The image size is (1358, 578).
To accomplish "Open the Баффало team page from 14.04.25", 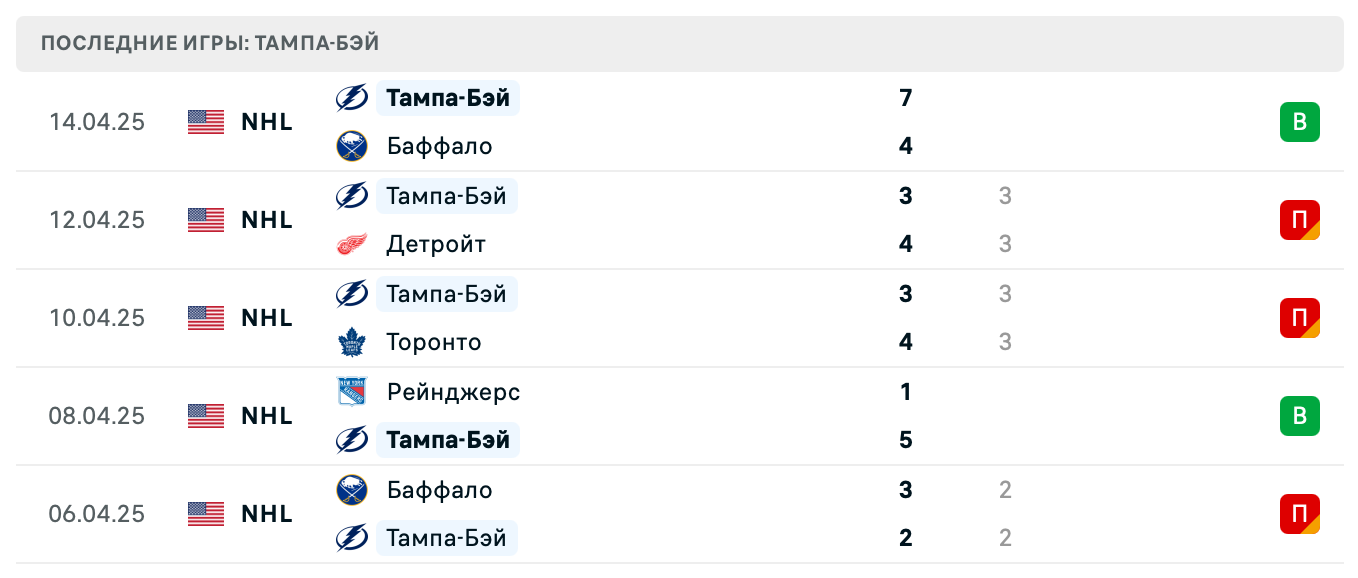I will [x=438, y=145].
